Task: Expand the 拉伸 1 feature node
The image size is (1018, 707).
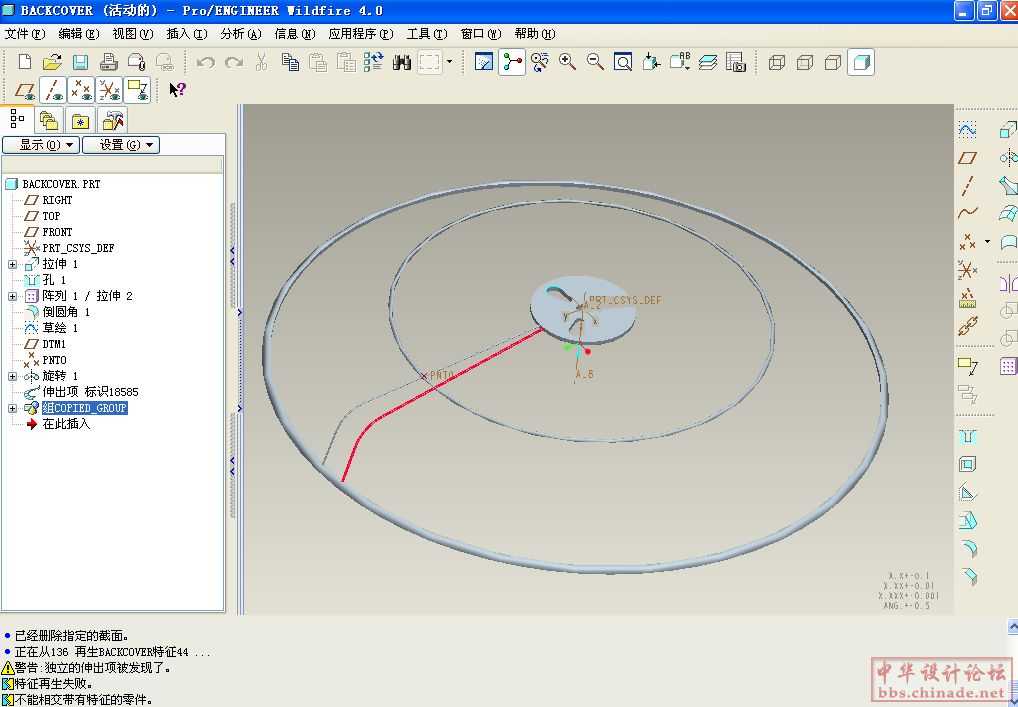Action: point(12,264)
